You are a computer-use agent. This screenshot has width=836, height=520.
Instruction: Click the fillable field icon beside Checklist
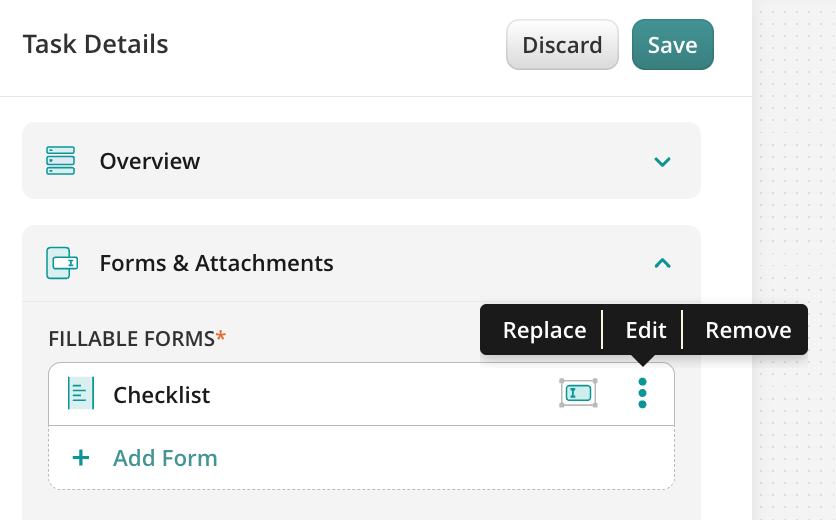click(579, 393)
